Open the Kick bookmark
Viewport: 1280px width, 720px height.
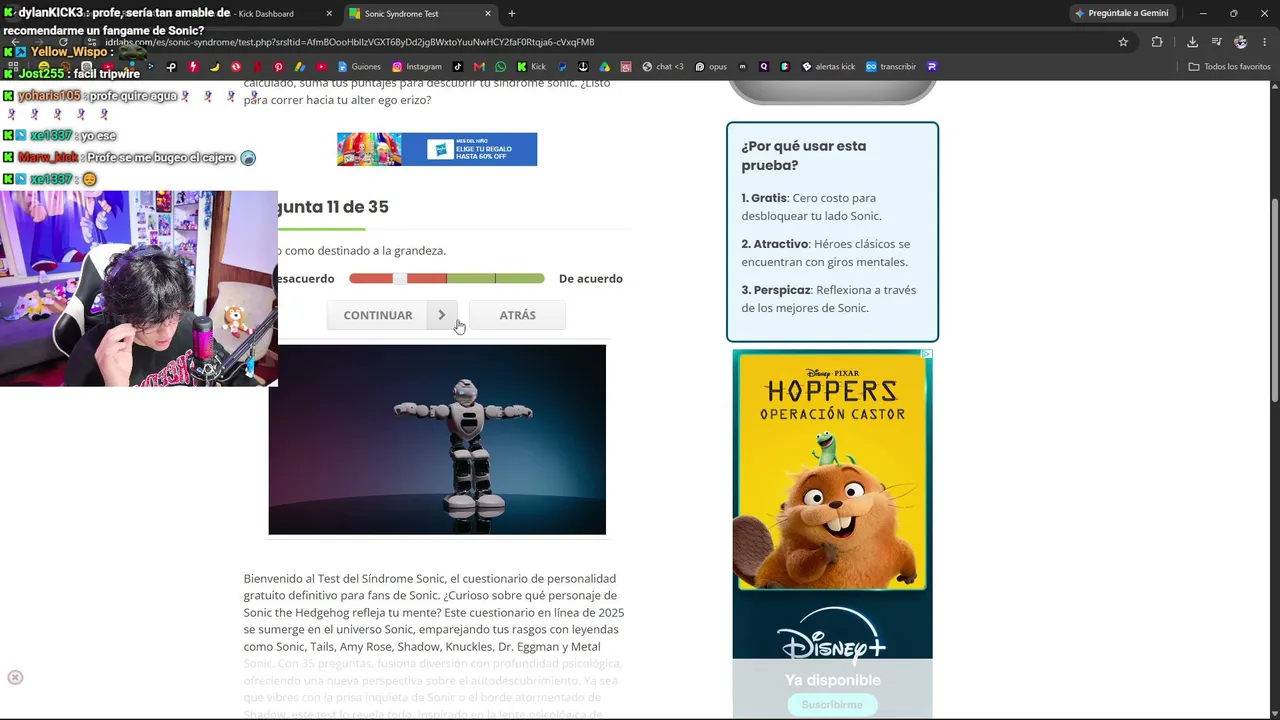pos(531,67)
